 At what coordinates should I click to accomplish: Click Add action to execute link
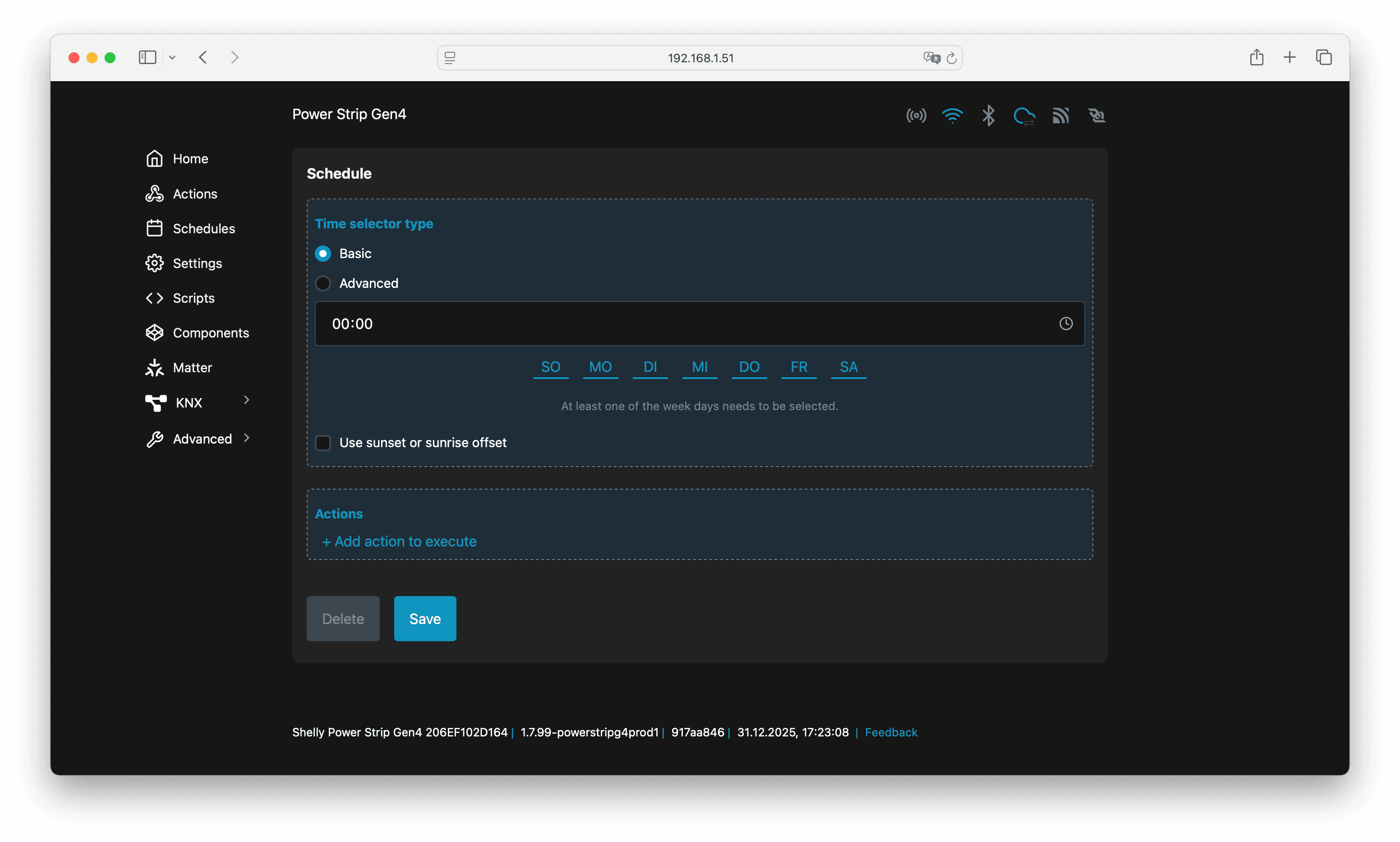click(x=399, y=541)
